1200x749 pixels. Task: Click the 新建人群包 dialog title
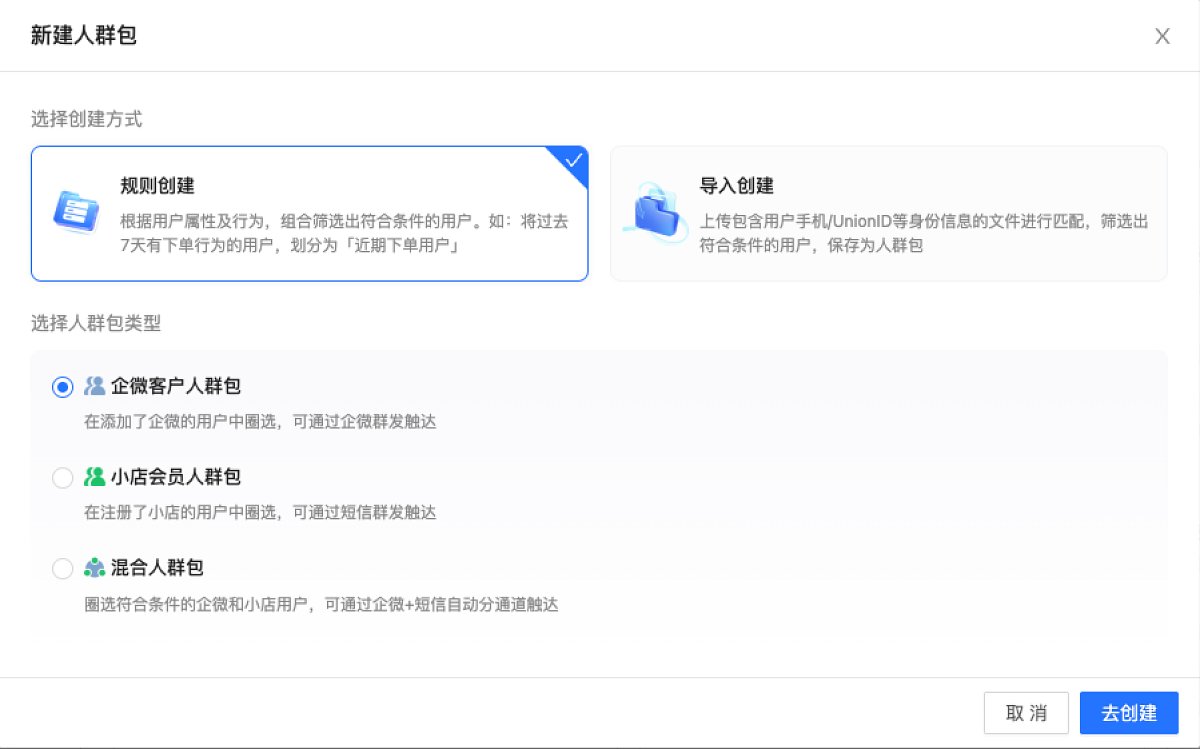point(84,36)
